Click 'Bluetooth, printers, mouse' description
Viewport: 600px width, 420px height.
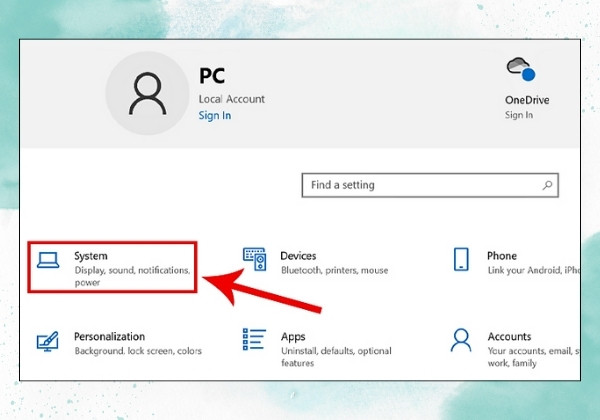click(x=334, y=270)
